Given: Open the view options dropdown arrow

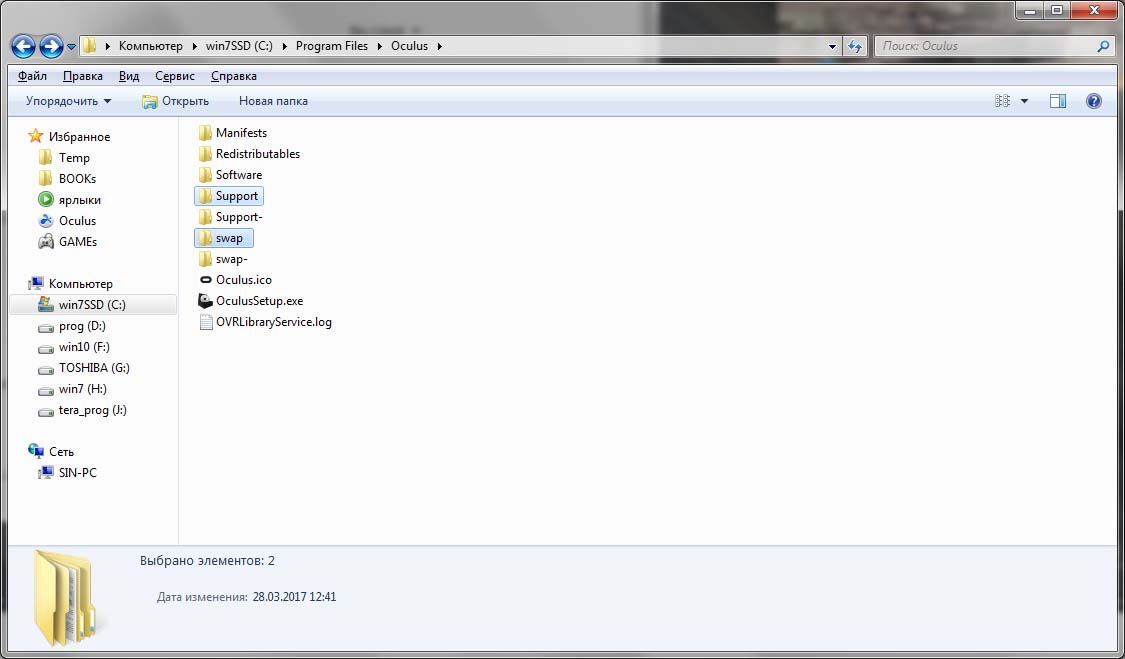Looking at the screenshot, I should [1025, 101].
